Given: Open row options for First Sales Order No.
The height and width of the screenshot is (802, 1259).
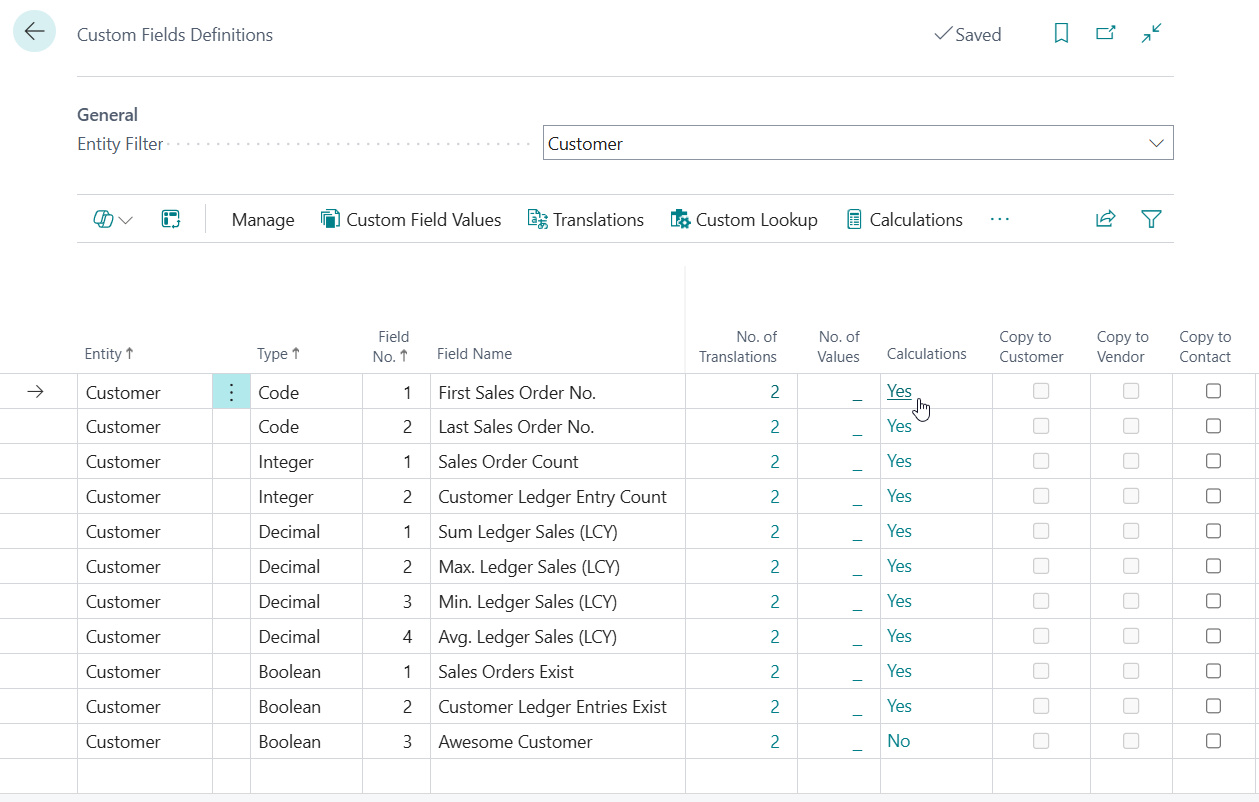Looking at the screenshot, I should tap(231, 393).
